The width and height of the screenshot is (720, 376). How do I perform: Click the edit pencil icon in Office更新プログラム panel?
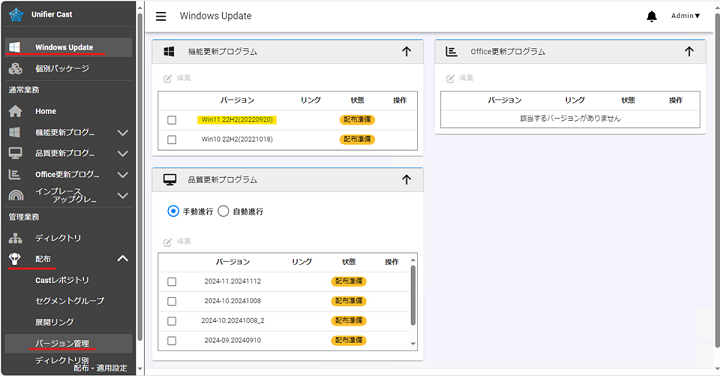coord(450,79)
